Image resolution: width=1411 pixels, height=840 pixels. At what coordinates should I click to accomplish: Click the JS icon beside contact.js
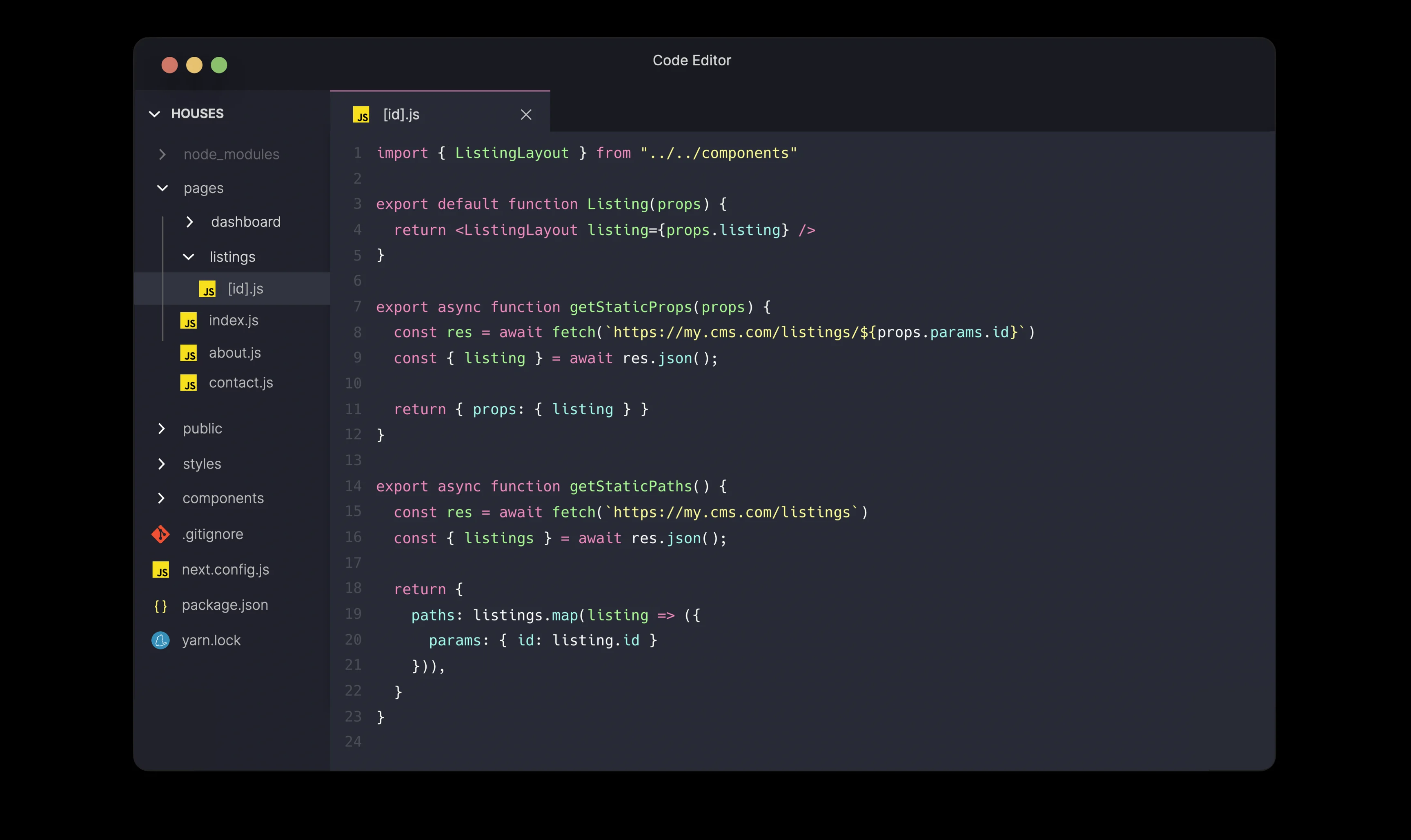point(189,383)
